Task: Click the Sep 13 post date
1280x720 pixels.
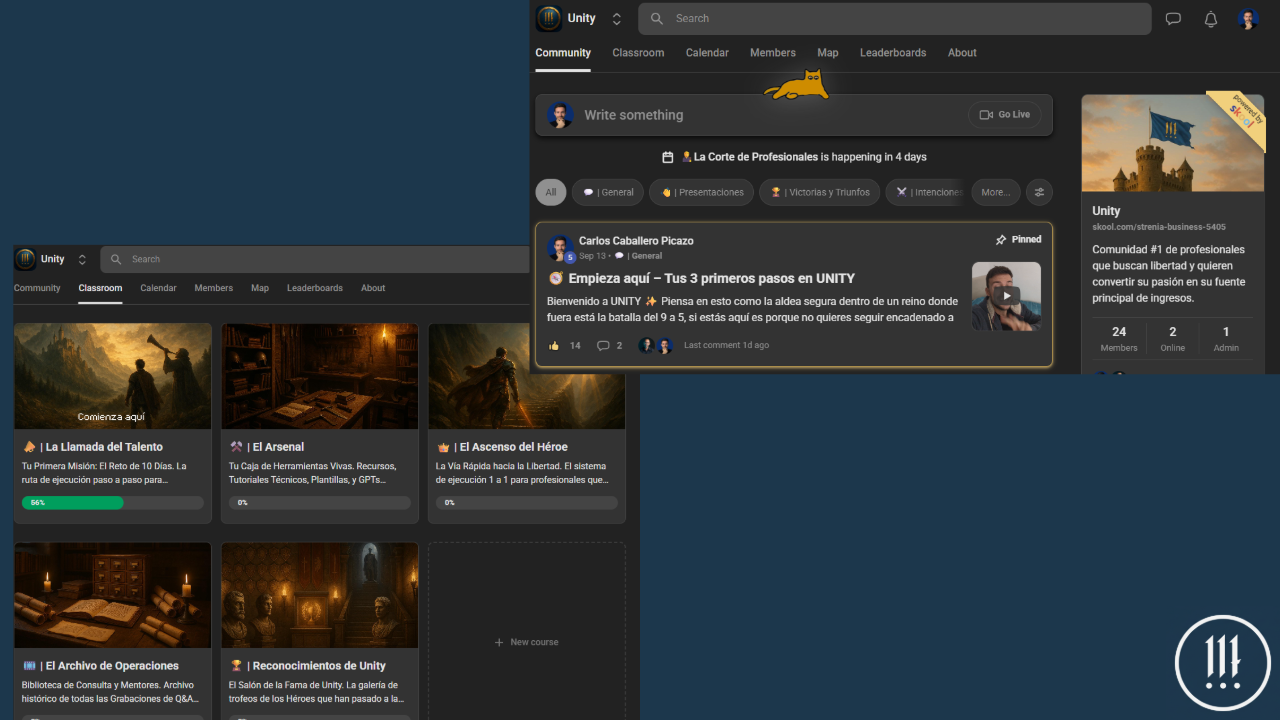Action: (592, 256)
